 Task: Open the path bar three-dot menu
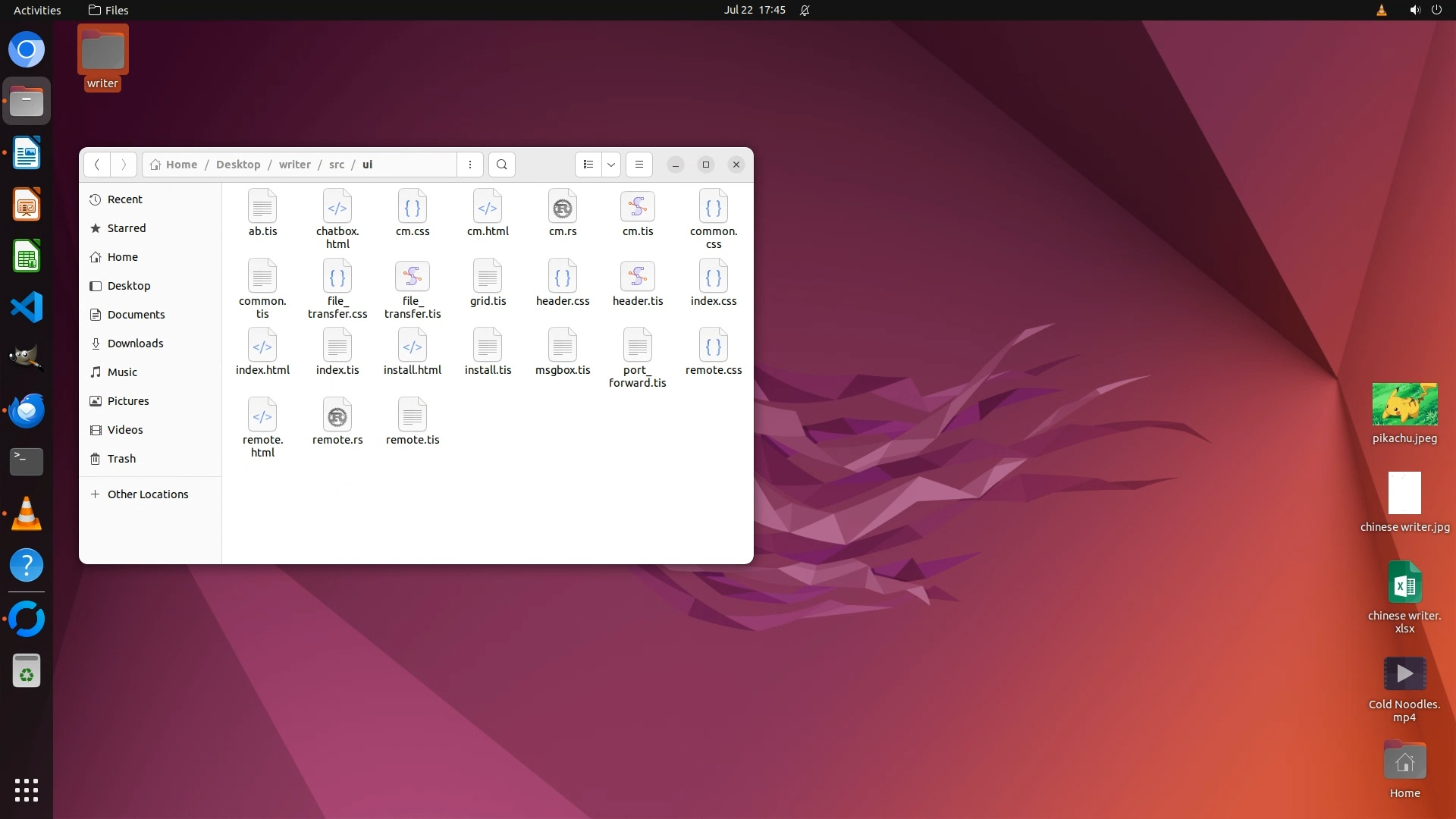470,165
